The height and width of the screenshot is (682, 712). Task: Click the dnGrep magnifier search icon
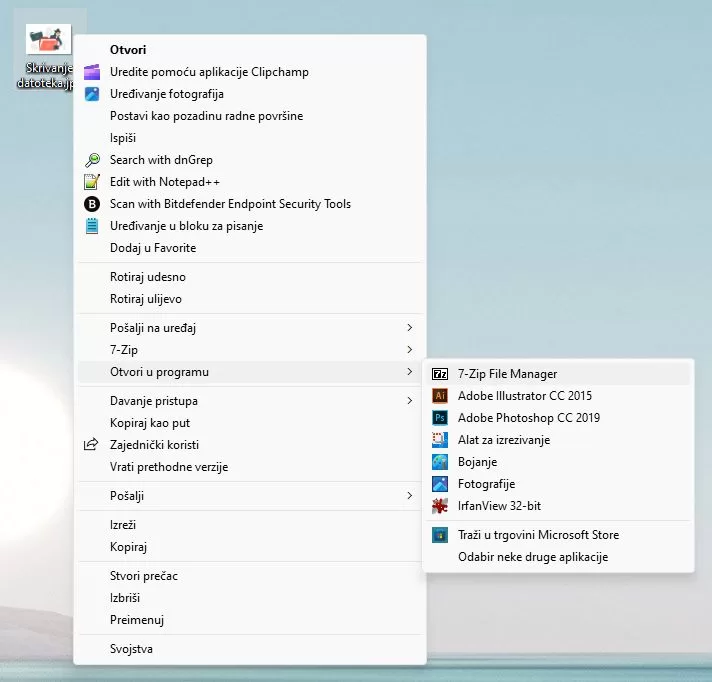[x=92, y=160]
